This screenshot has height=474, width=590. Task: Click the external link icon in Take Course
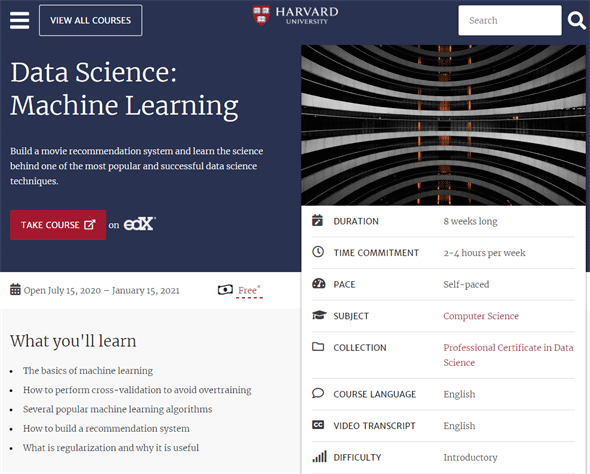click(x=90, y=225)
